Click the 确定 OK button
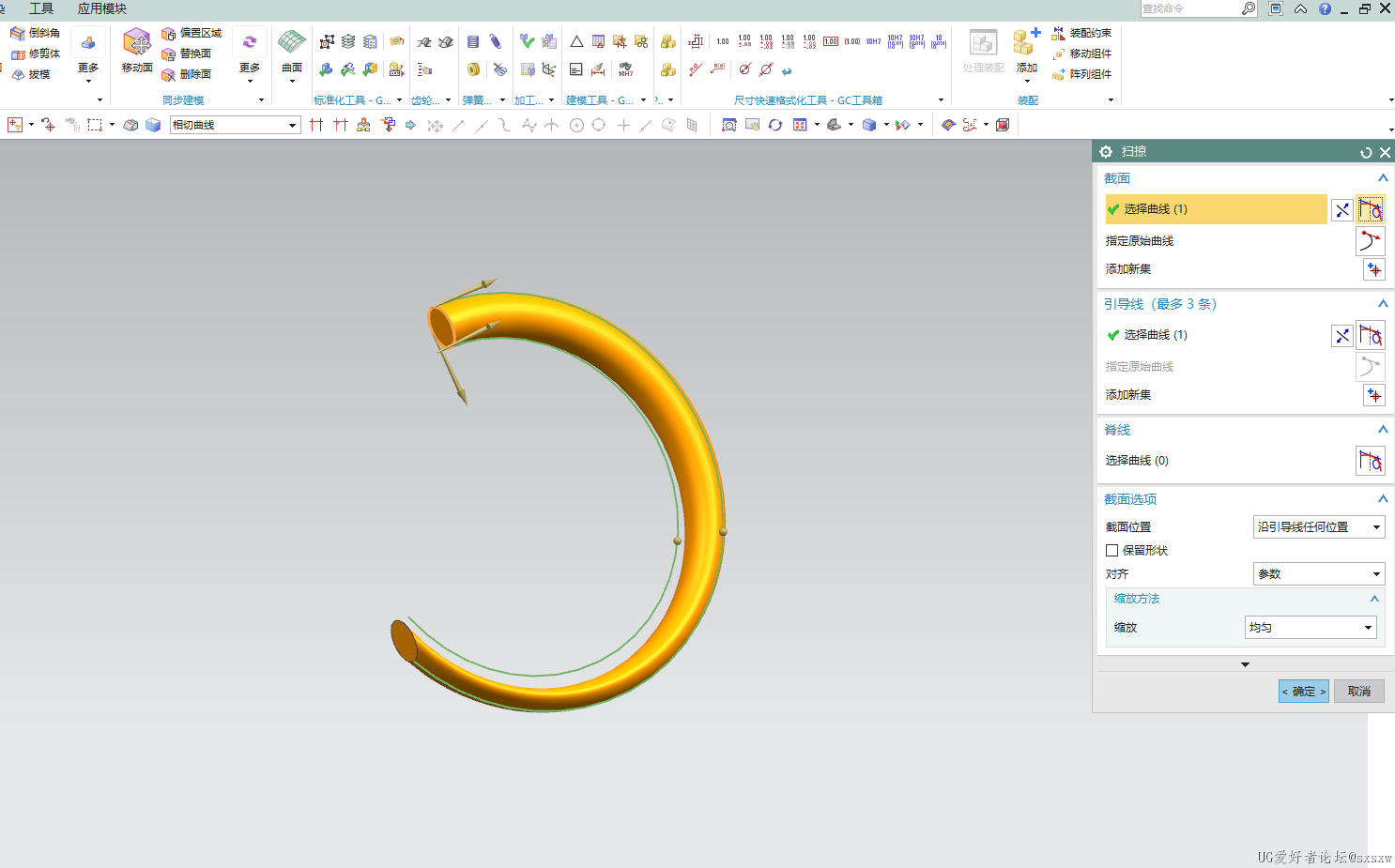Viewport: 1395px width, 868px height. coord(1304,692)
